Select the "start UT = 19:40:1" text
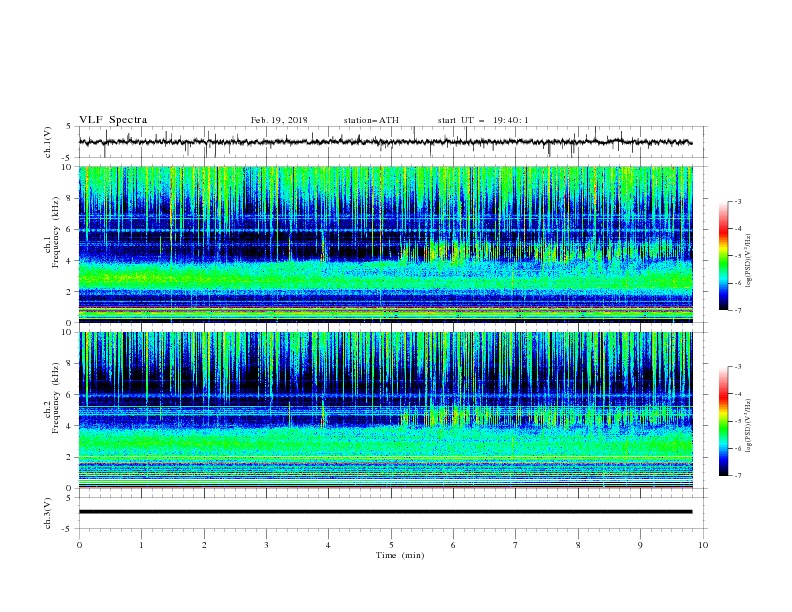792x612 pixels. (x=483, y=120)
